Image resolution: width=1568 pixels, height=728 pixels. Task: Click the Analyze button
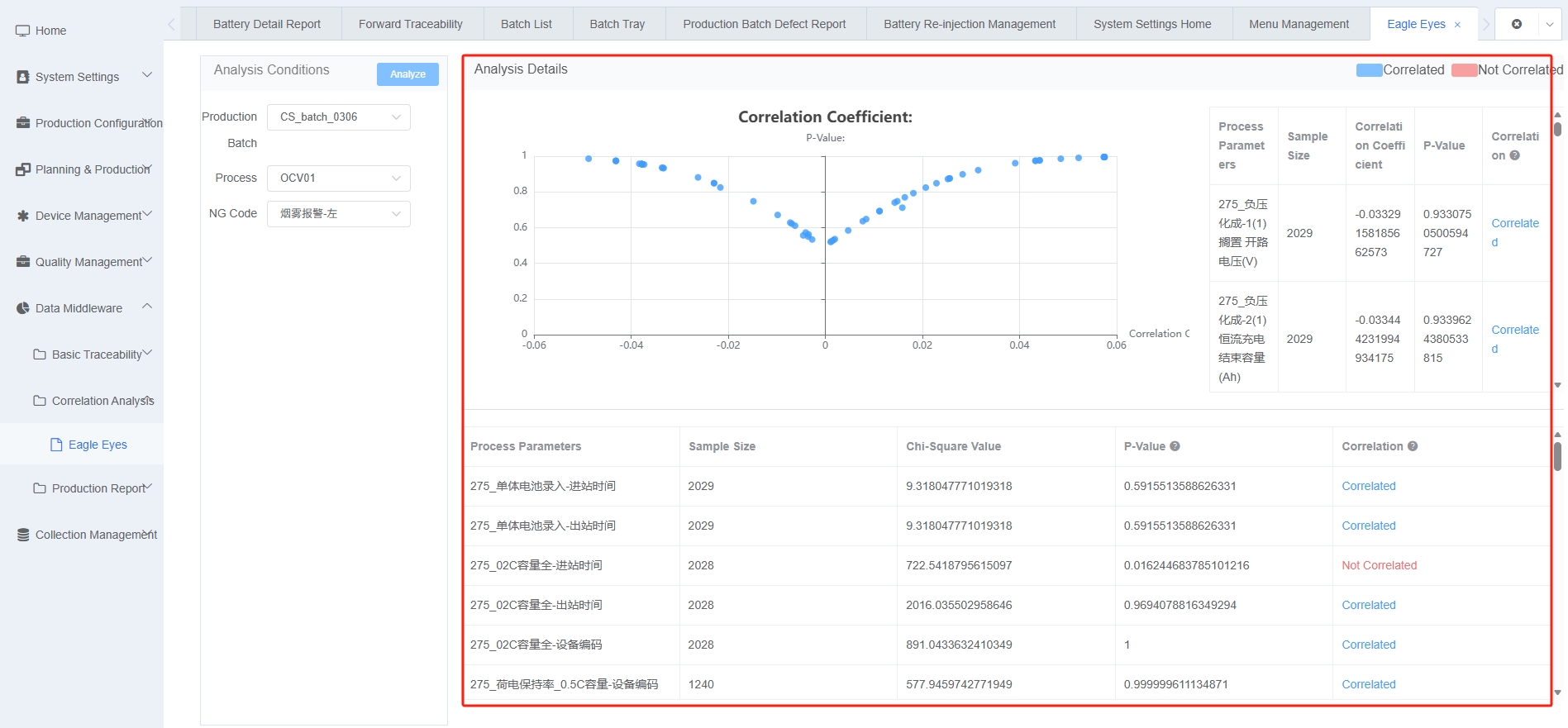click(407, 74)
